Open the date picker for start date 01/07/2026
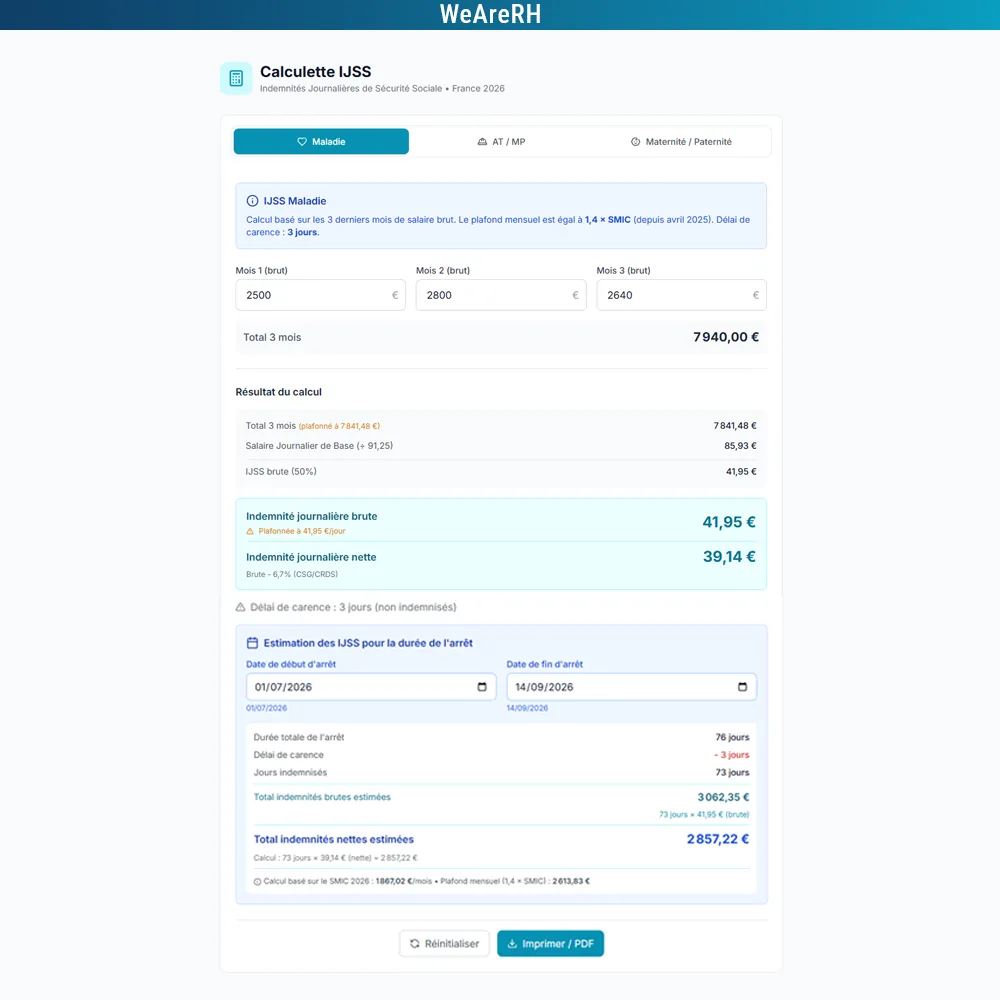1000x1000 pixels. pos(482,687)
